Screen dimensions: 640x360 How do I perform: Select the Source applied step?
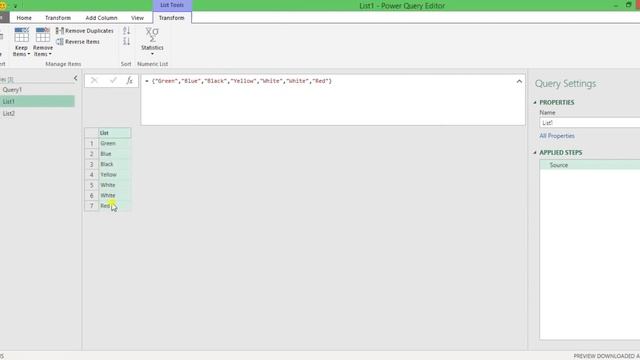coord(590,165)
